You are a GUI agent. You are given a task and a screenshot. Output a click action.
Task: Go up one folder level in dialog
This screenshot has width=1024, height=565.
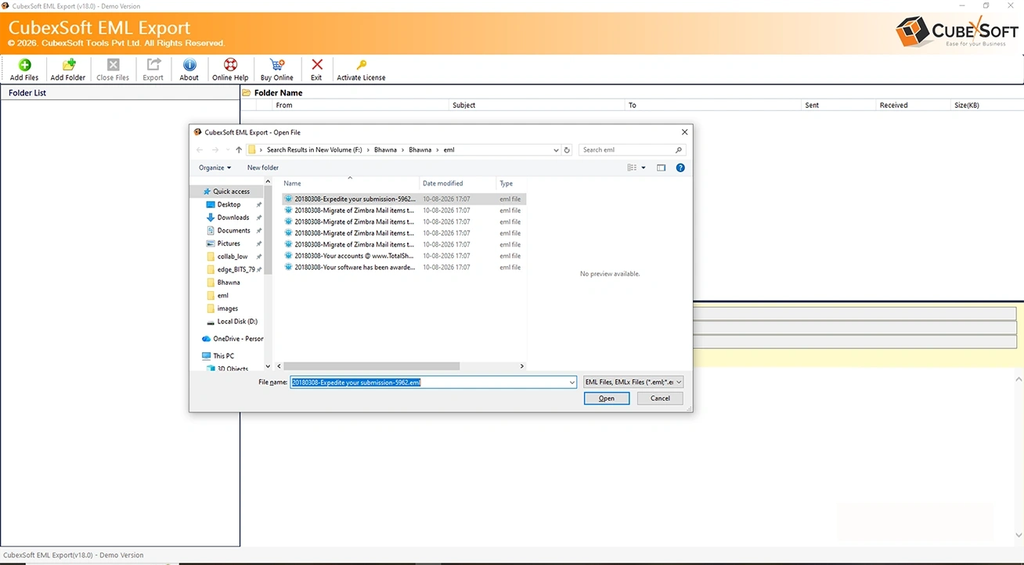tap(239, 150)
